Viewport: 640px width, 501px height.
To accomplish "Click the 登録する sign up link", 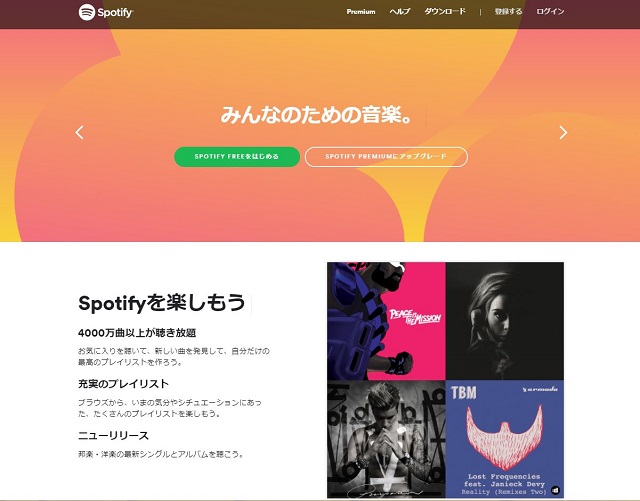I will tap(508, 11).
